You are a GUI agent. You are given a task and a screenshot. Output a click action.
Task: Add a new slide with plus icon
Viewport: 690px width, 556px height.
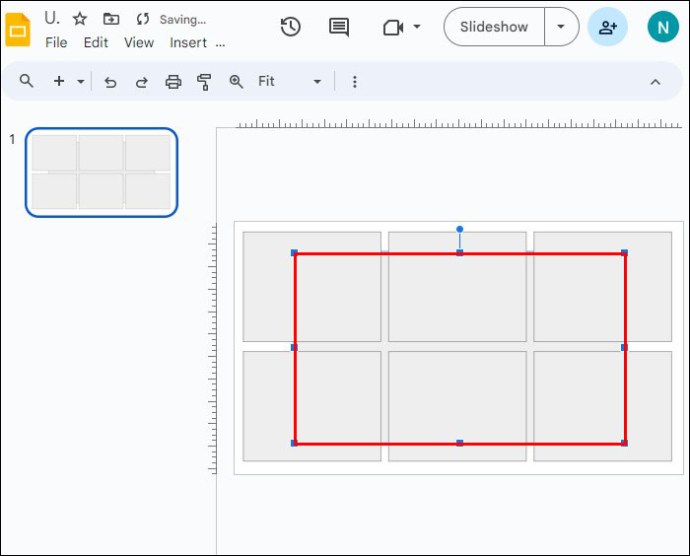pyautogui.click(x=59, y=81)
